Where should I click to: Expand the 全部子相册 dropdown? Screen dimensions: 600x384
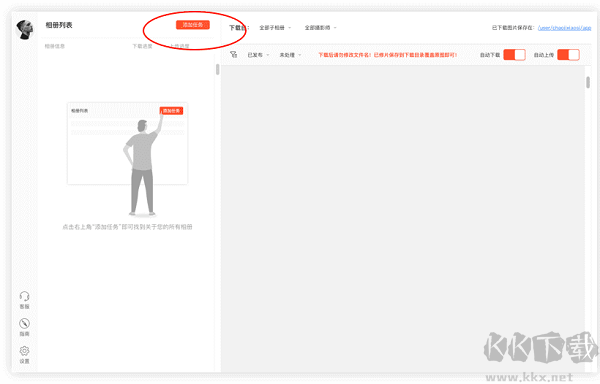pos(275,28)
